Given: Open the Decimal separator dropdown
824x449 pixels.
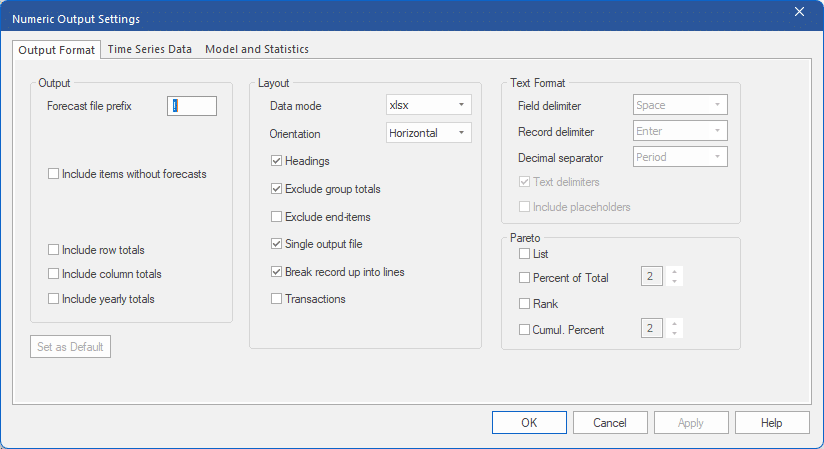Looking at the screenshot, I should tap(680, 157).
